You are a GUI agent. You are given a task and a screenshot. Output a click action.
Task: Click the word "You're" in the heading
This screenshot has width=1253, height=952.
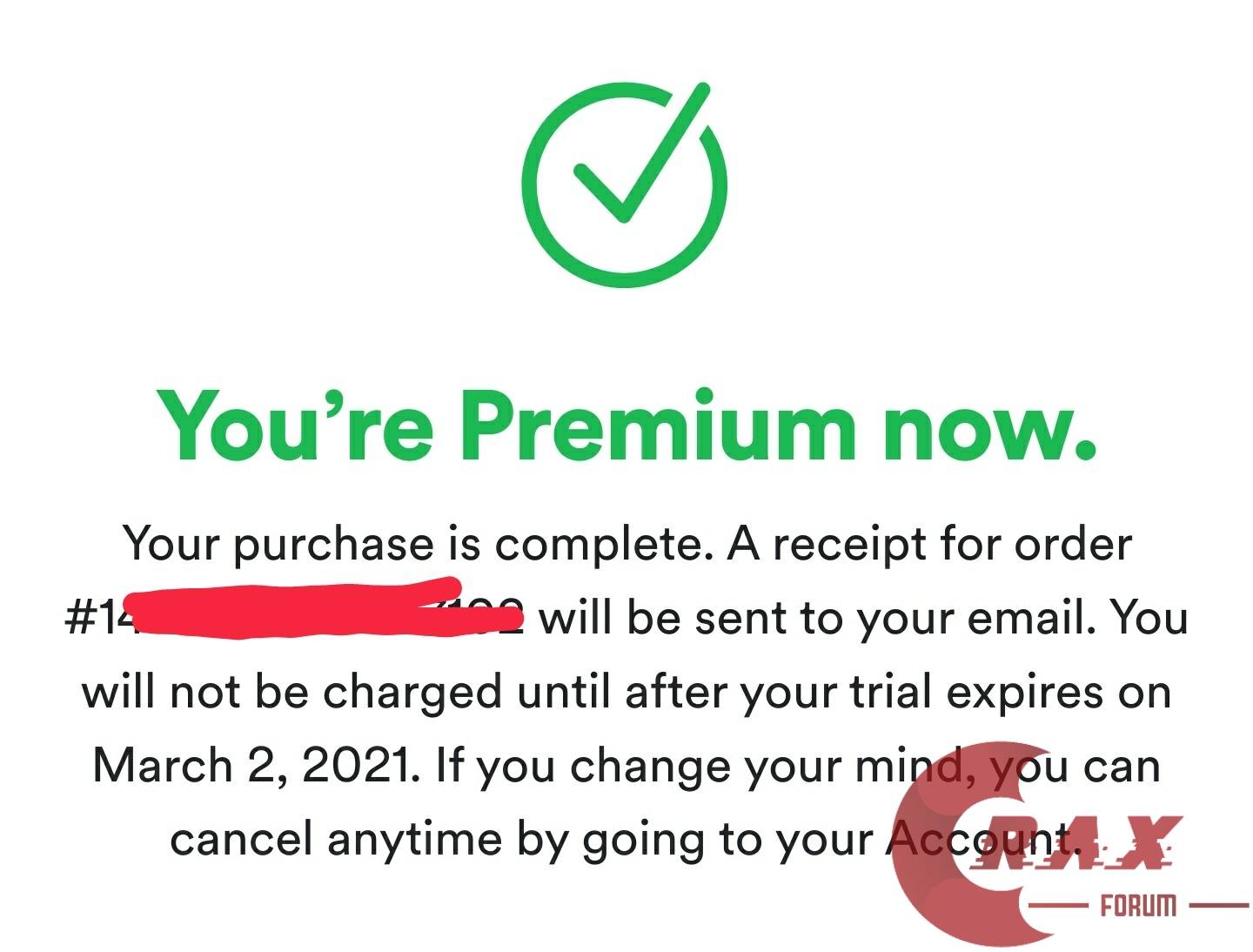coord(296,426)
